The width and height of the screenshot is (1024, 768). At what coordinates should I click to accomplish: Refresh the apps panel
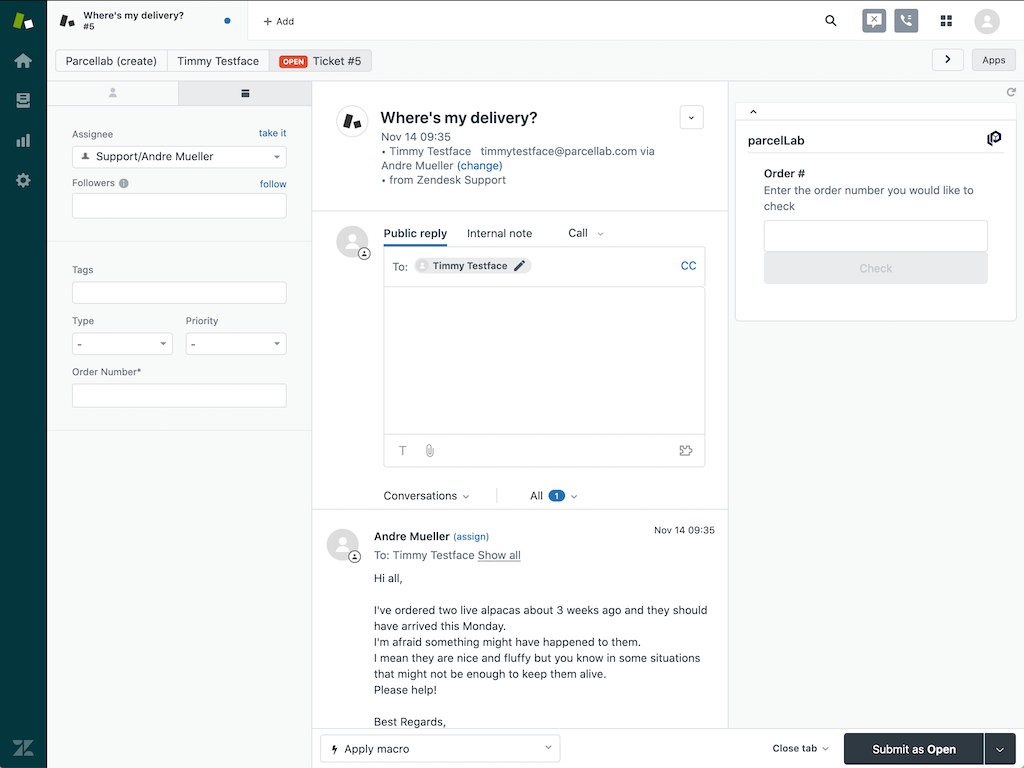1011,92
